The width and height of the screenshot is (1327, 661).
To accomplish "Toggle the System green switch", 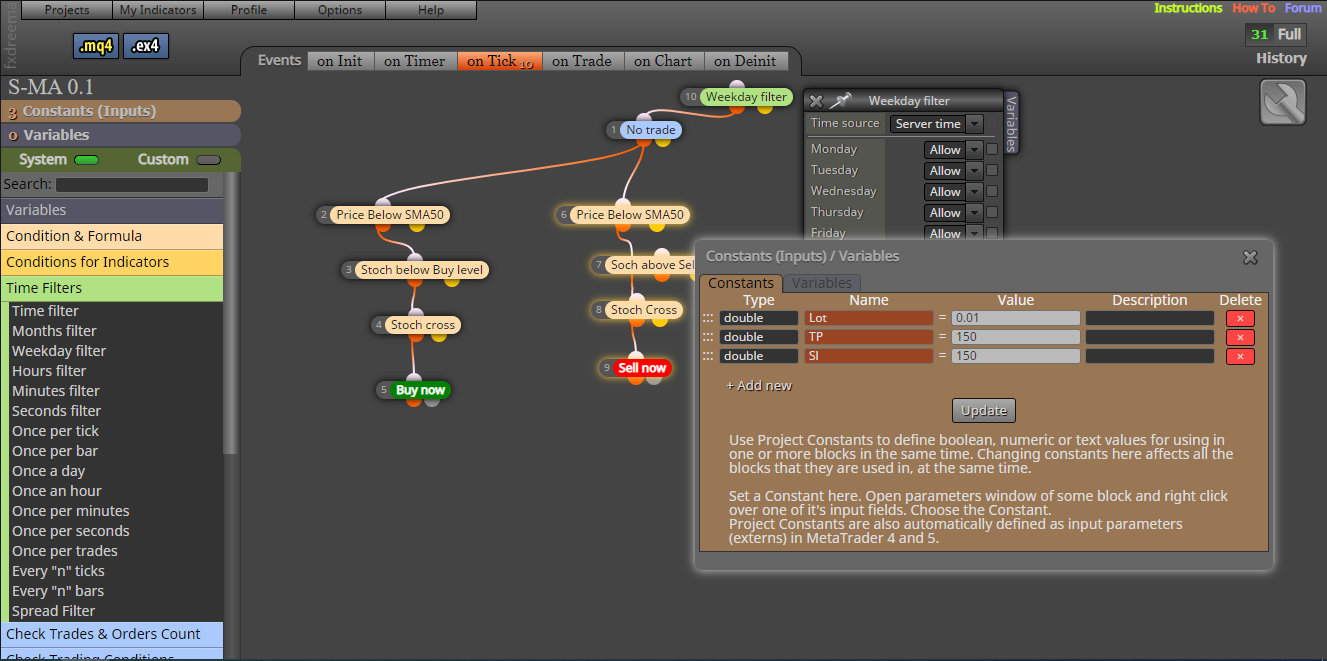I will pyautogui.click(x=87, y=160).
